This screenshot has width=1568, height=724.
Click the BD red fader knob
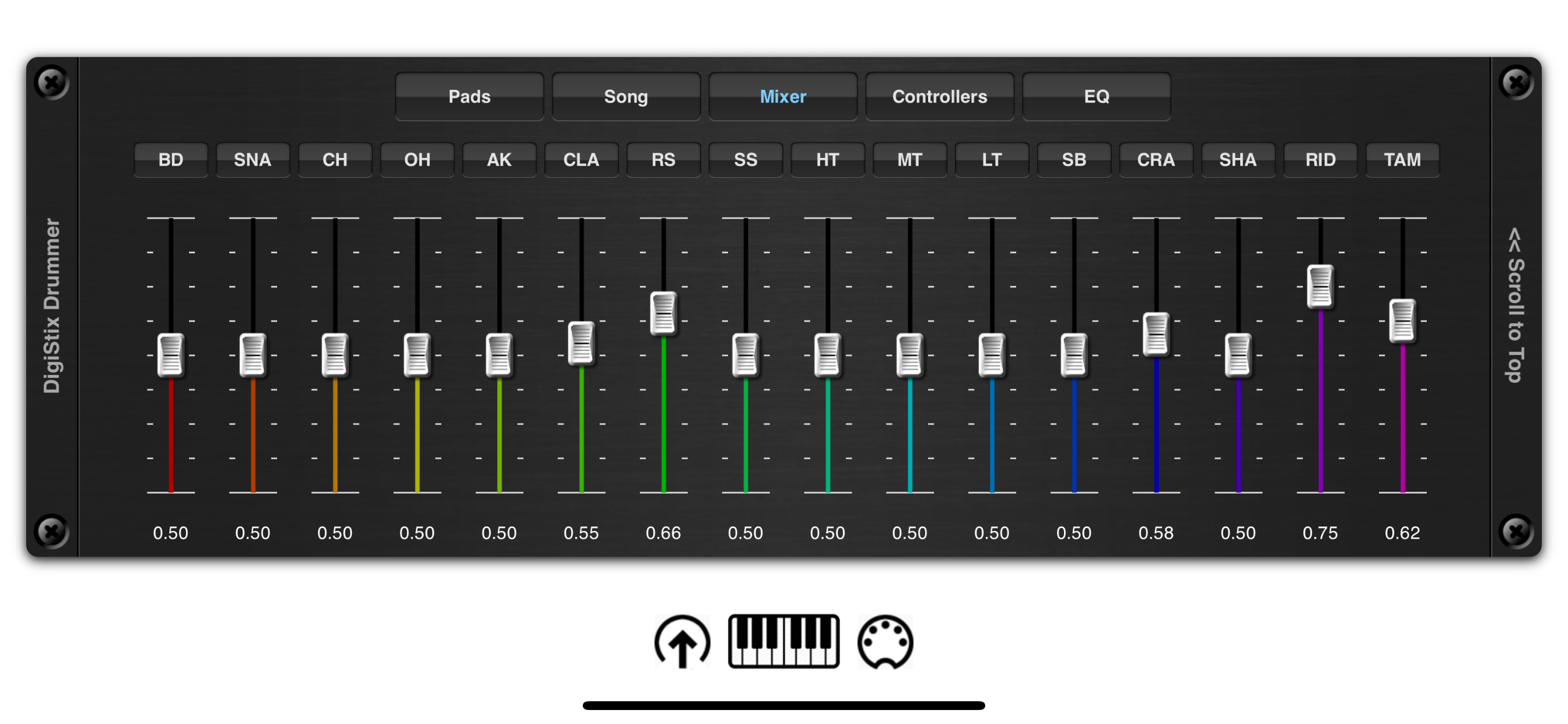pyautogui.click(x=170, y=354)
